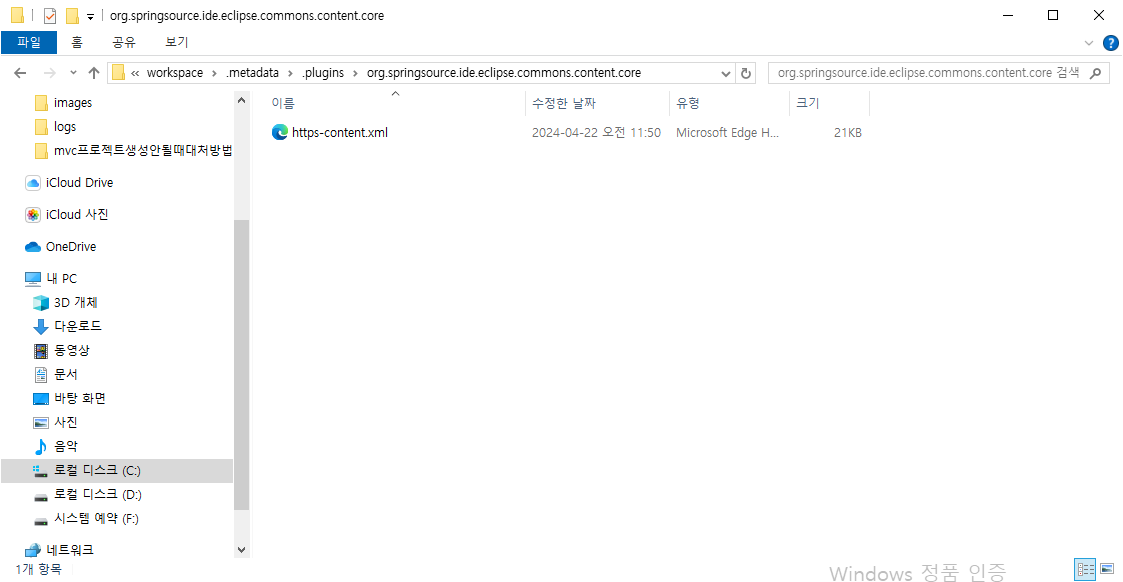Open the chevron dropdown after workspace
The image size is (1123, 582).
[x=213, y=73]
